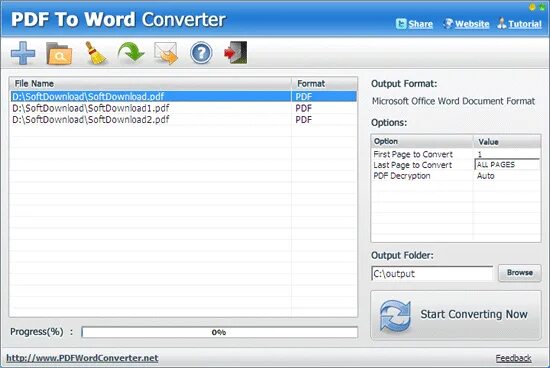Open the Tutorial link
This screenshot has height=368, width=550.
pyautogui.click(x=525, y=24)
